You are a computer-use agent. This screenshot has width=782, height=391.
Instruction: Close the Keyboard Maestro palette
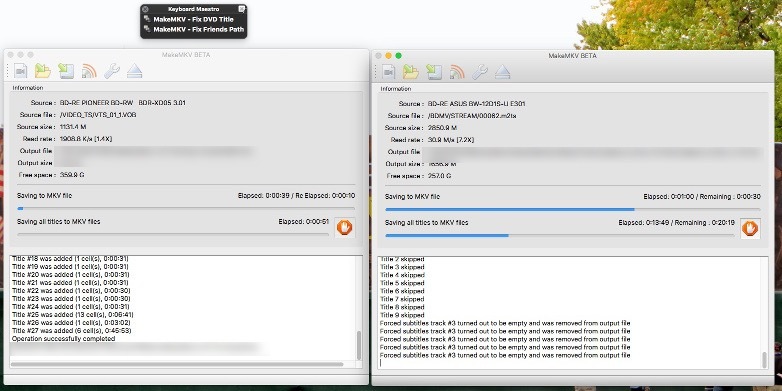pyautogui.click(x=145, y=9)
